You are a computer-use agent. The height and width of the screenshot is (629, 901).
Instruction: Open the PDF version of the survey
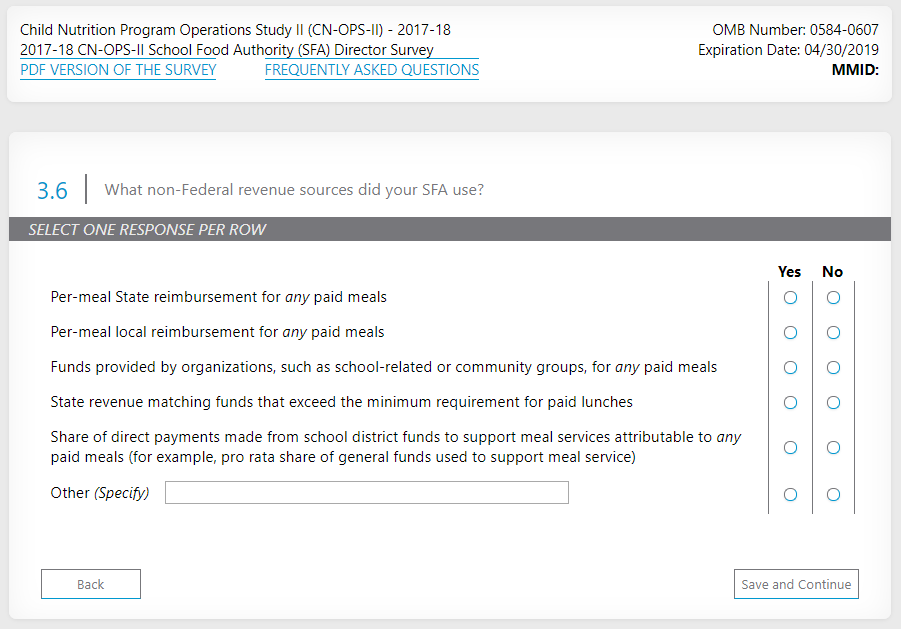click(118, 70)
